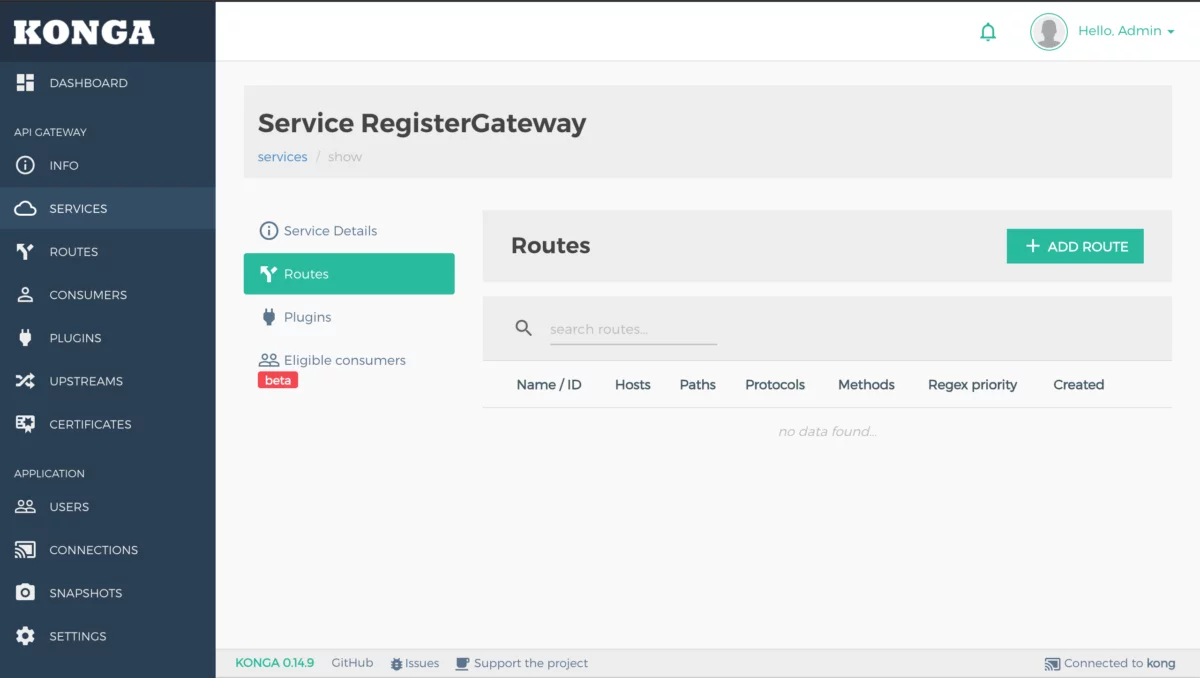Viewport: 1200px width, 678px height.
Task: Open Snapshots via the camera icon
Action: click(x=26, y=593)
